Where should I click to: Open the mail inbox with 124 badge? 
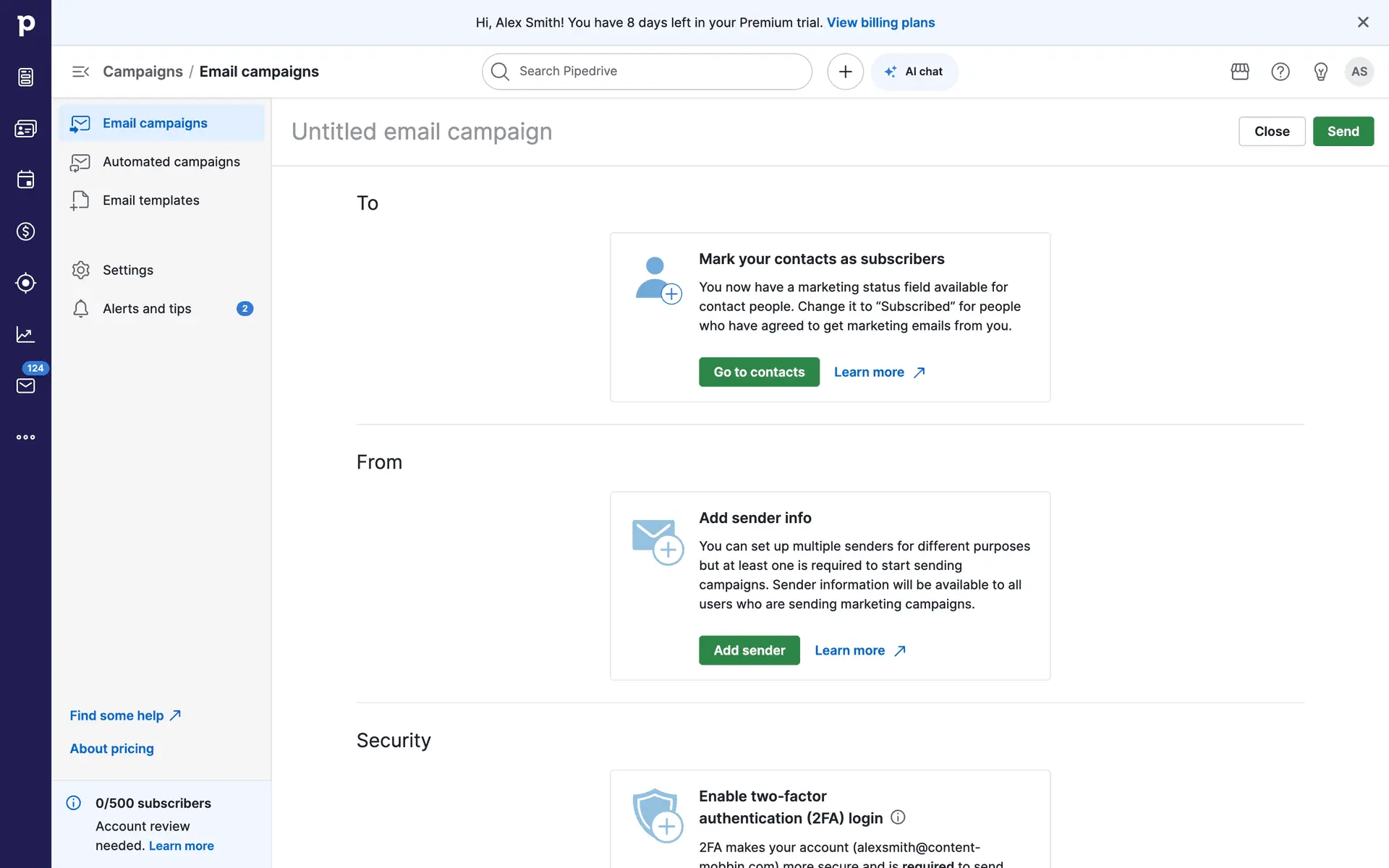tap(25, 386)
